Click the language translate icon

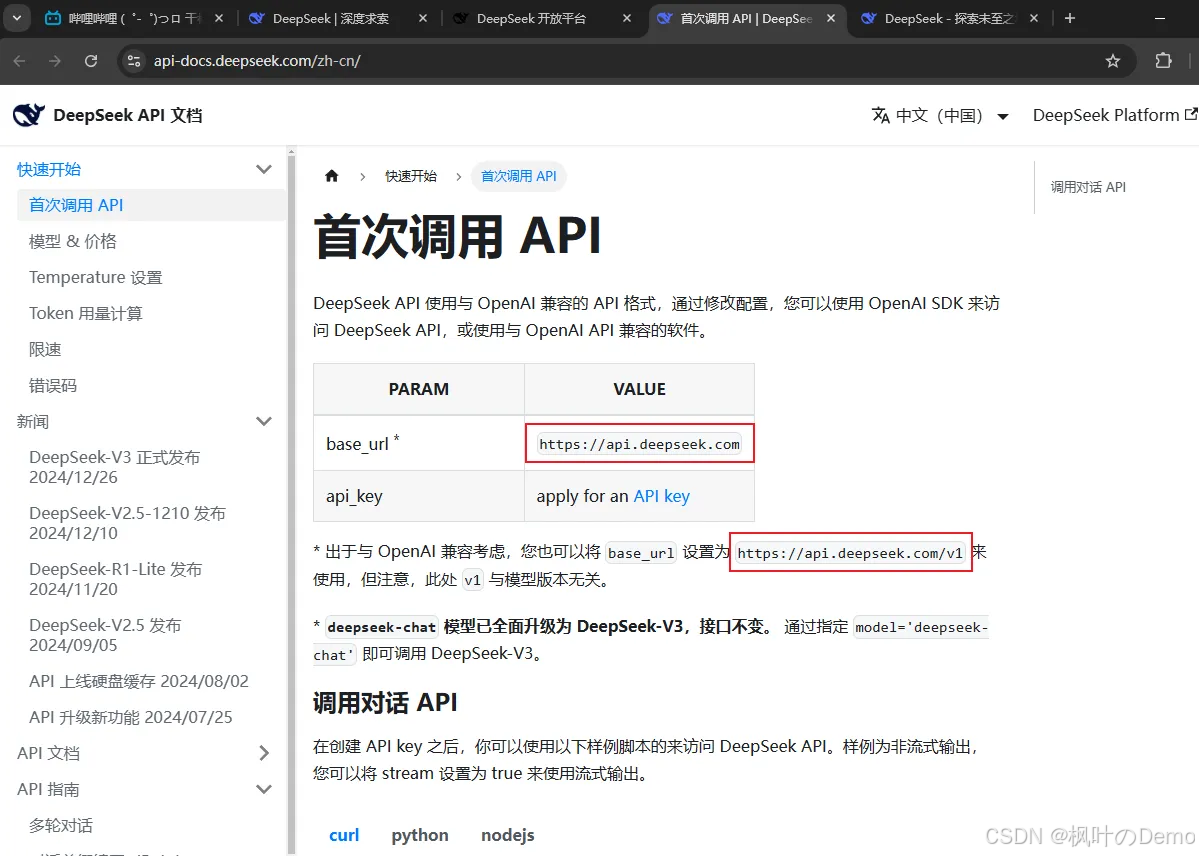[x=880, y=114]
